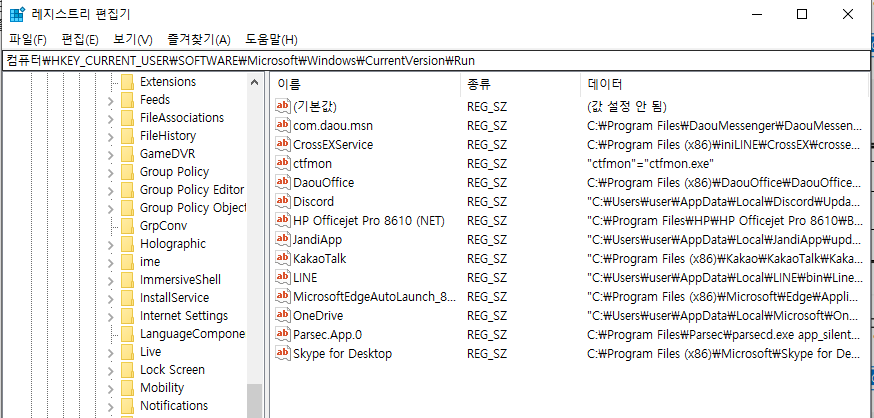The height and width of the screenshot is (418, 874).
Task: Click the (값 설정 안 됨) data cell
Action: 627,106
